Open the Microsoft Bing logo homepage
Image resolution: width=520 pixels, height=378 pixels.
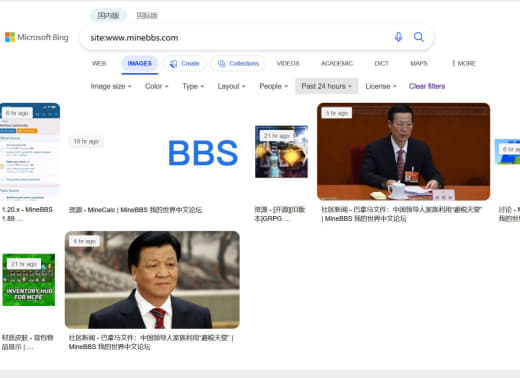coord(37,37)
